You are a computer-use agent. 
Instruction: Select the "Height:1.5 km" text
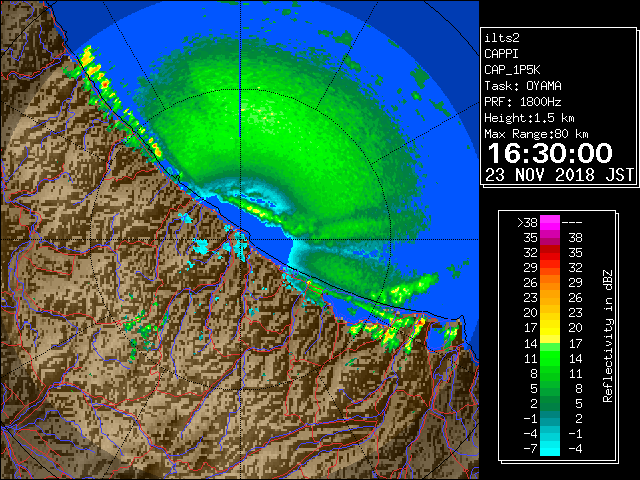pos(529,118)
